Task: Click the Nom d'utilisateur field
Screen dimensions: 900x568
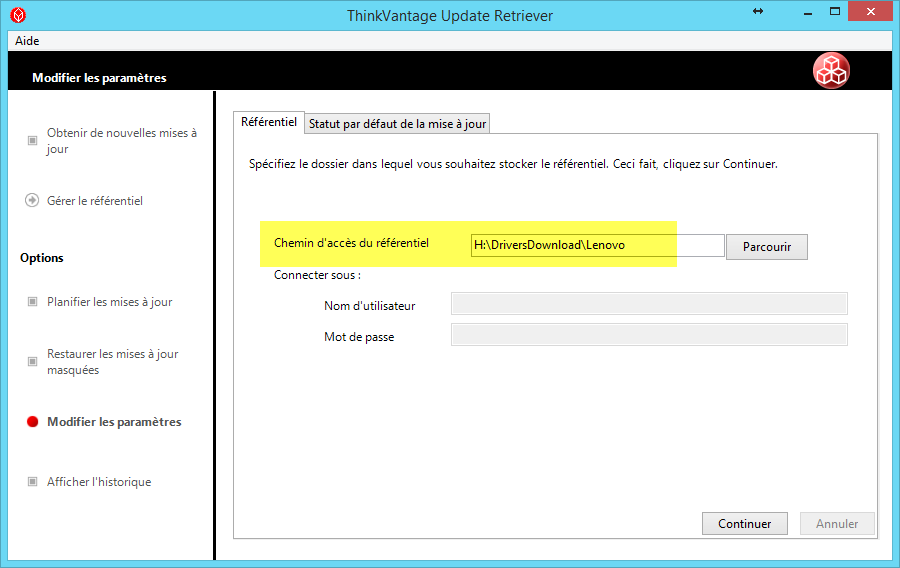Action: tap(649, 304)
